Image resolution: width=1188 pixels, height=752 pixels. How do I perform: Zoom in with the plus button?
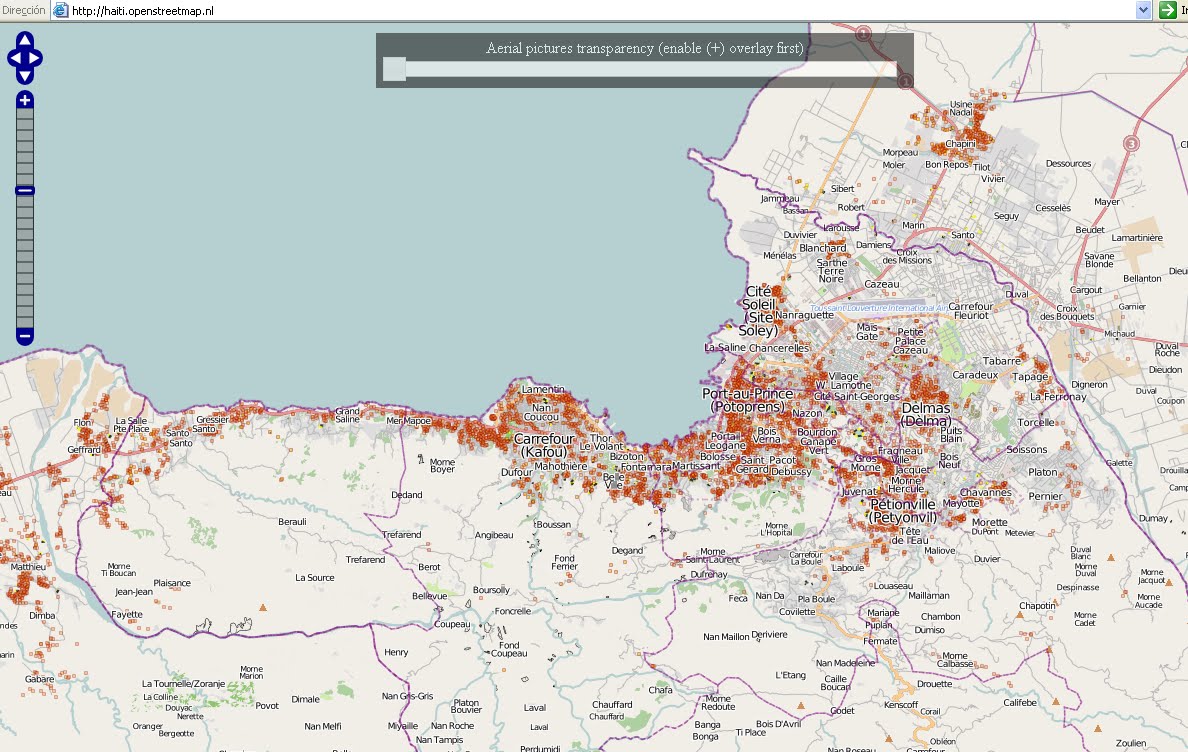click(x=25, y=100)
